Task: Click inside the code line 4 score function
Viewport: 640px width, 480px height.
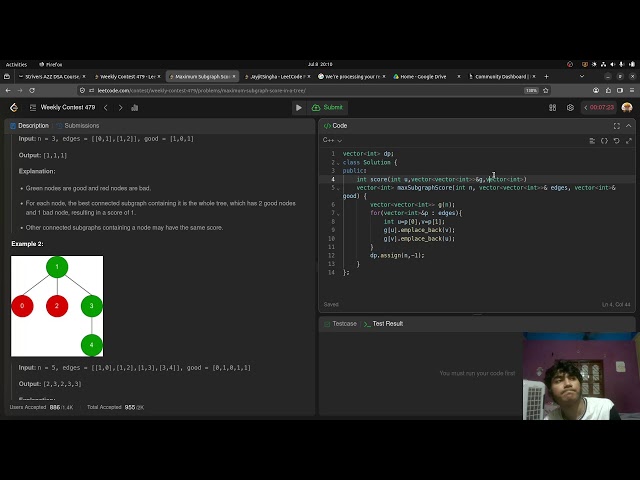Action: 441,179
